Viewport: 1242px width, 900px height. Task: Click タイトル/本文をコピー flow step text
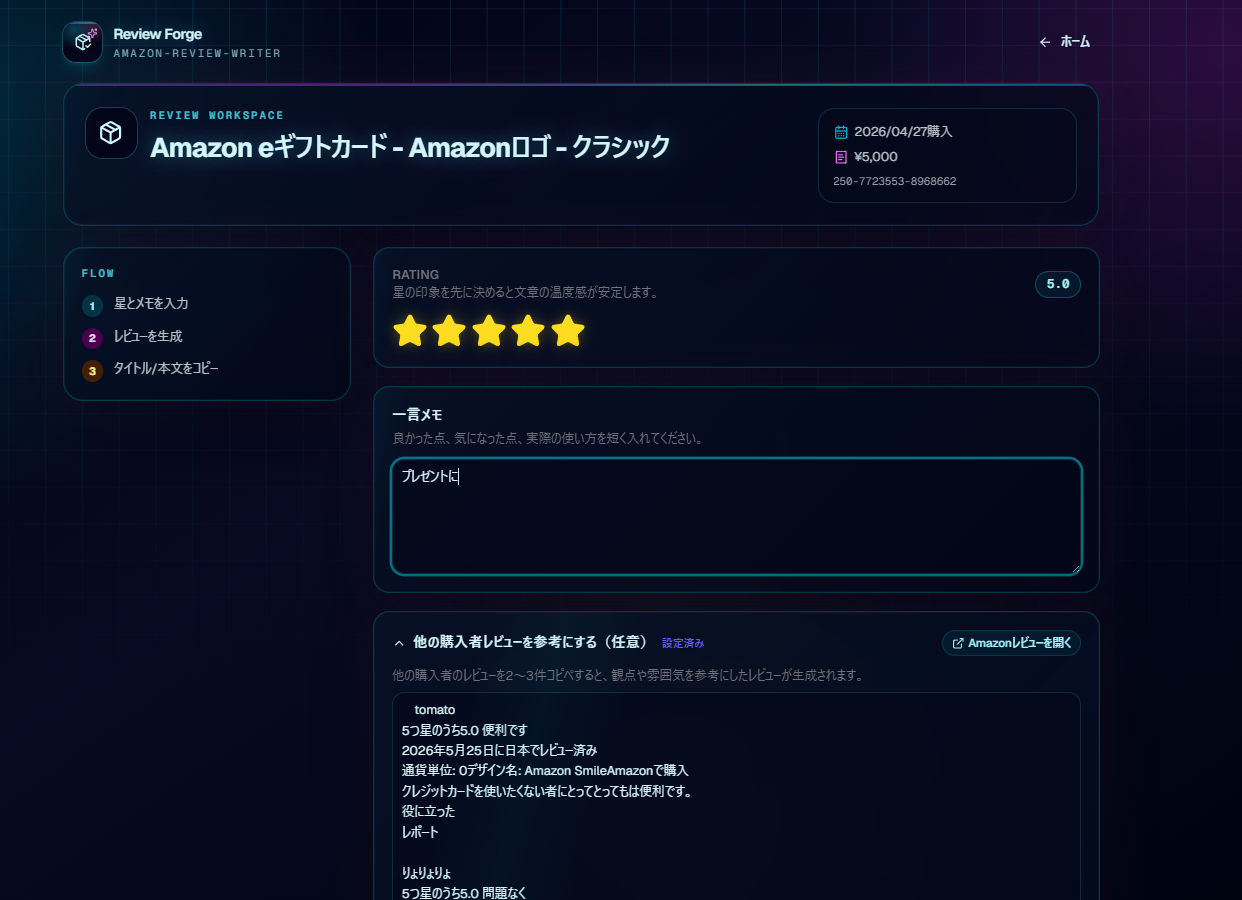[x=166, y=369]
